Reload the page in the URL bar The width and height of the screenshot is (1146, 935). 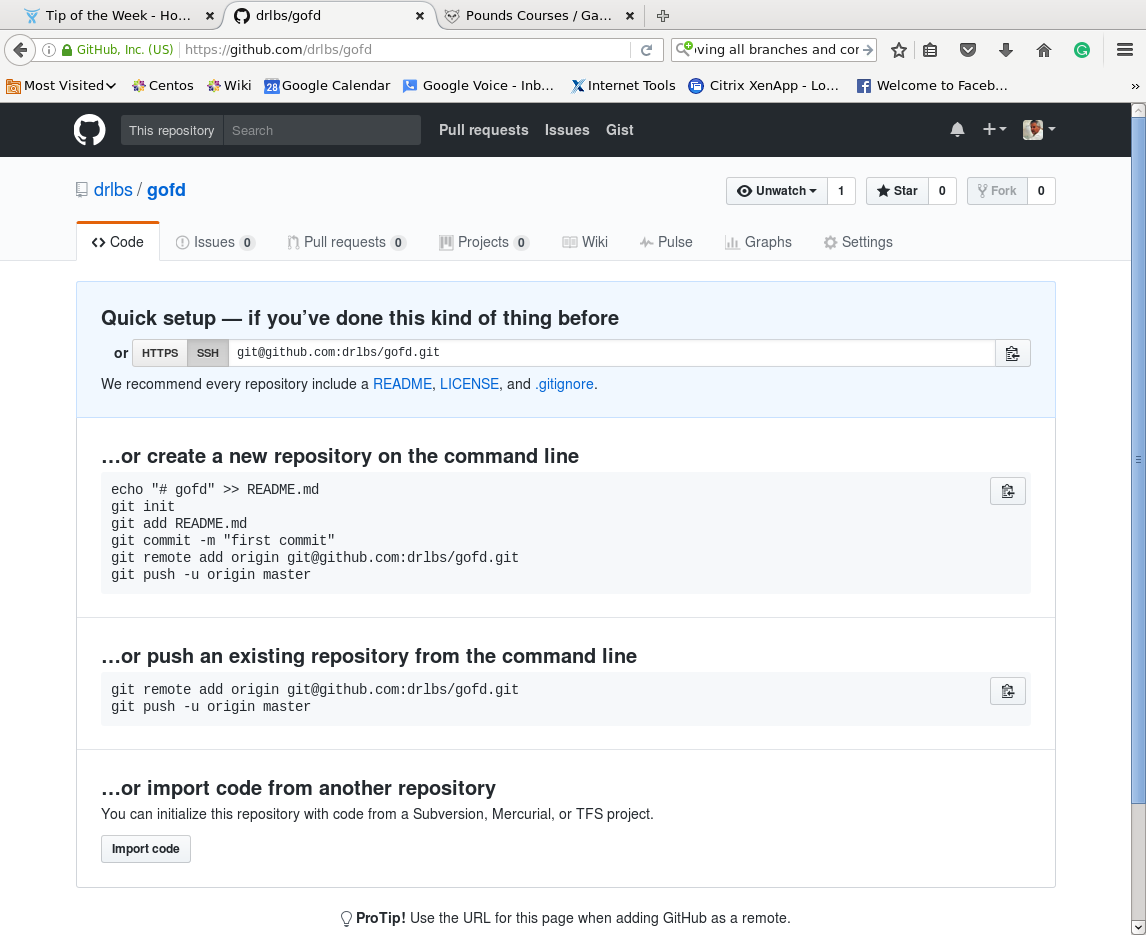pyautogui.click(x=647, y=50)
